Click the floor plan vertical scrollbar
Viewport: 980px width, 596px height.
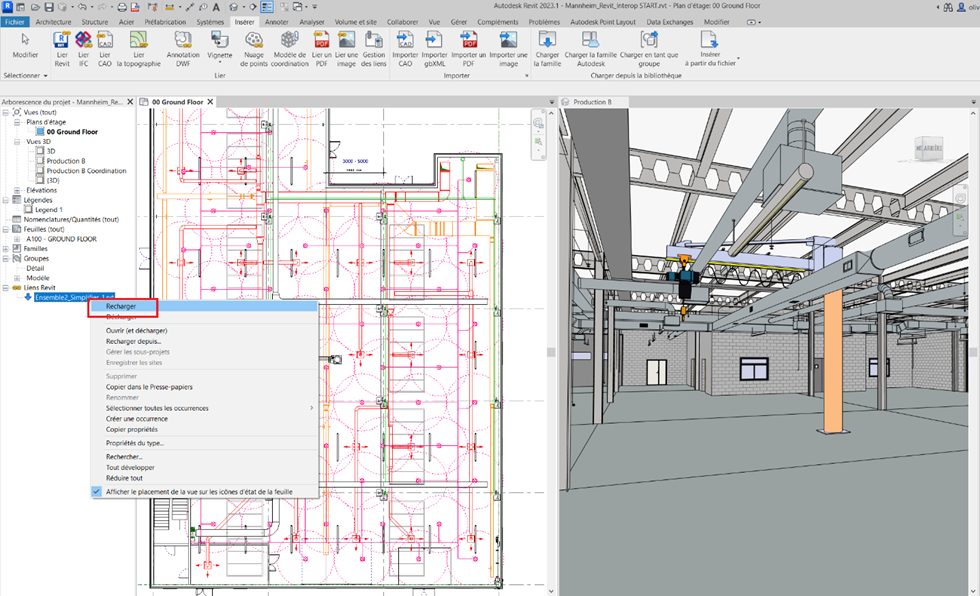[551, 350]
